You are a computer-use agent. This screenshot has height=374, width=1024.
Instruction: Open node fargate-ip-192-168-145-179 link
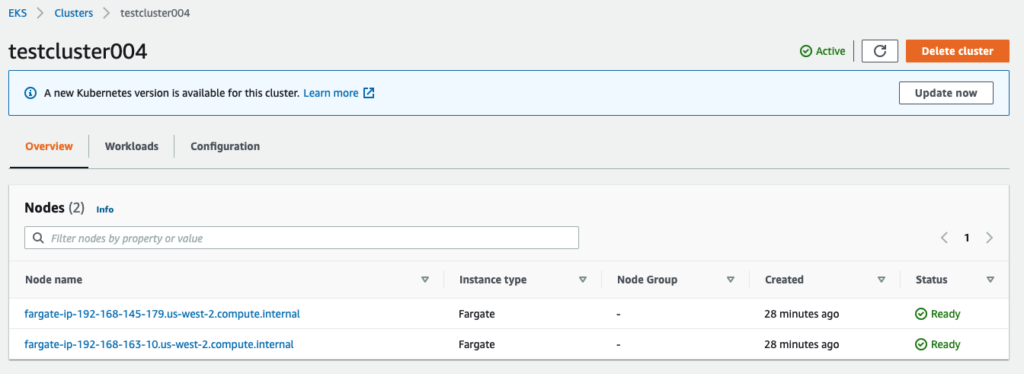click(x=162, y=314)
